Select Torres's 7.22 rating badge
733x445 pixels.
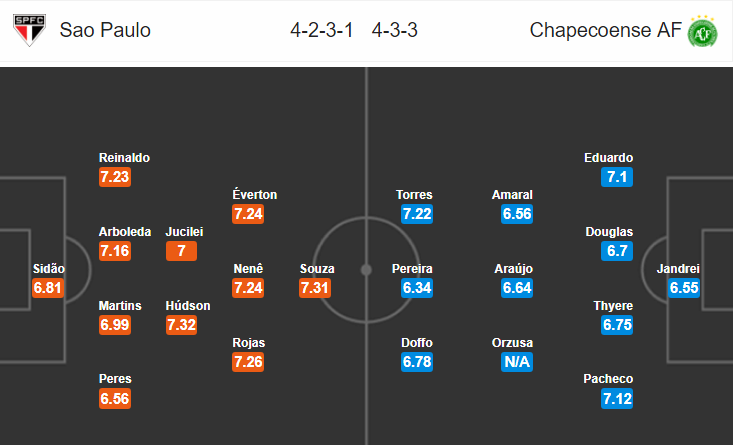(x=417, y=214)
